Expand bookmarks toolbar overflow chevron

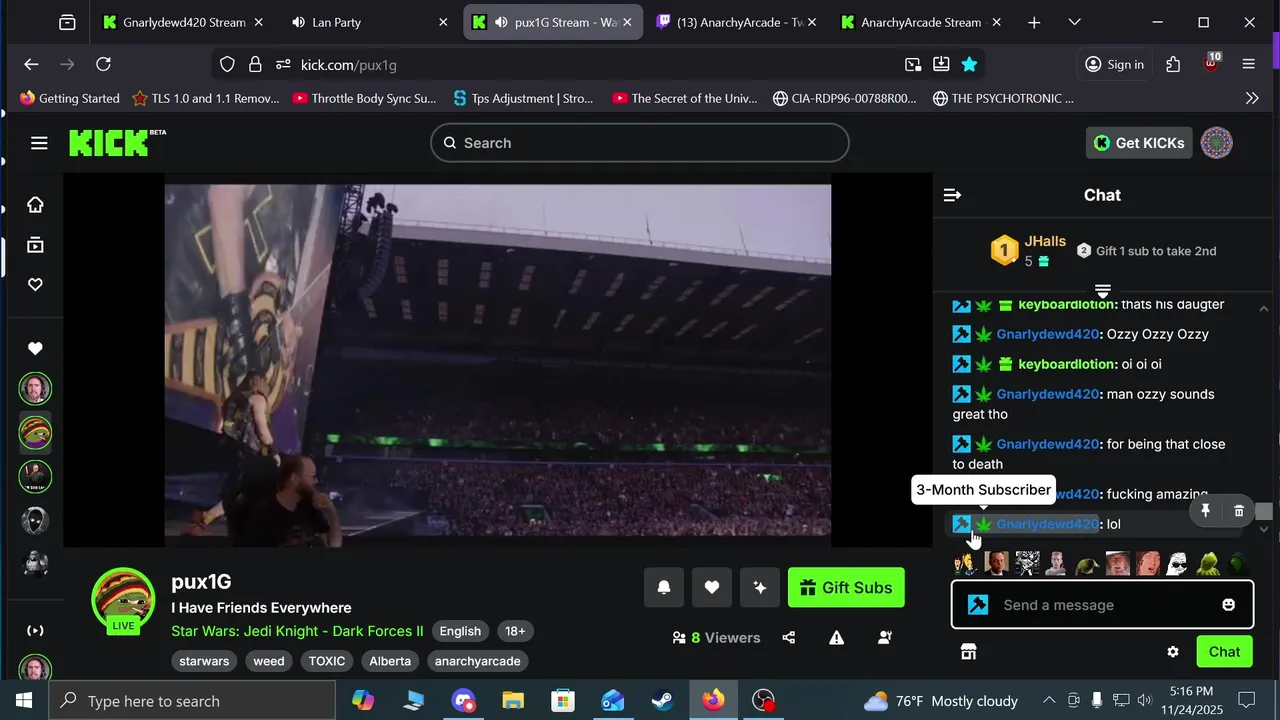coord(1252,98)
